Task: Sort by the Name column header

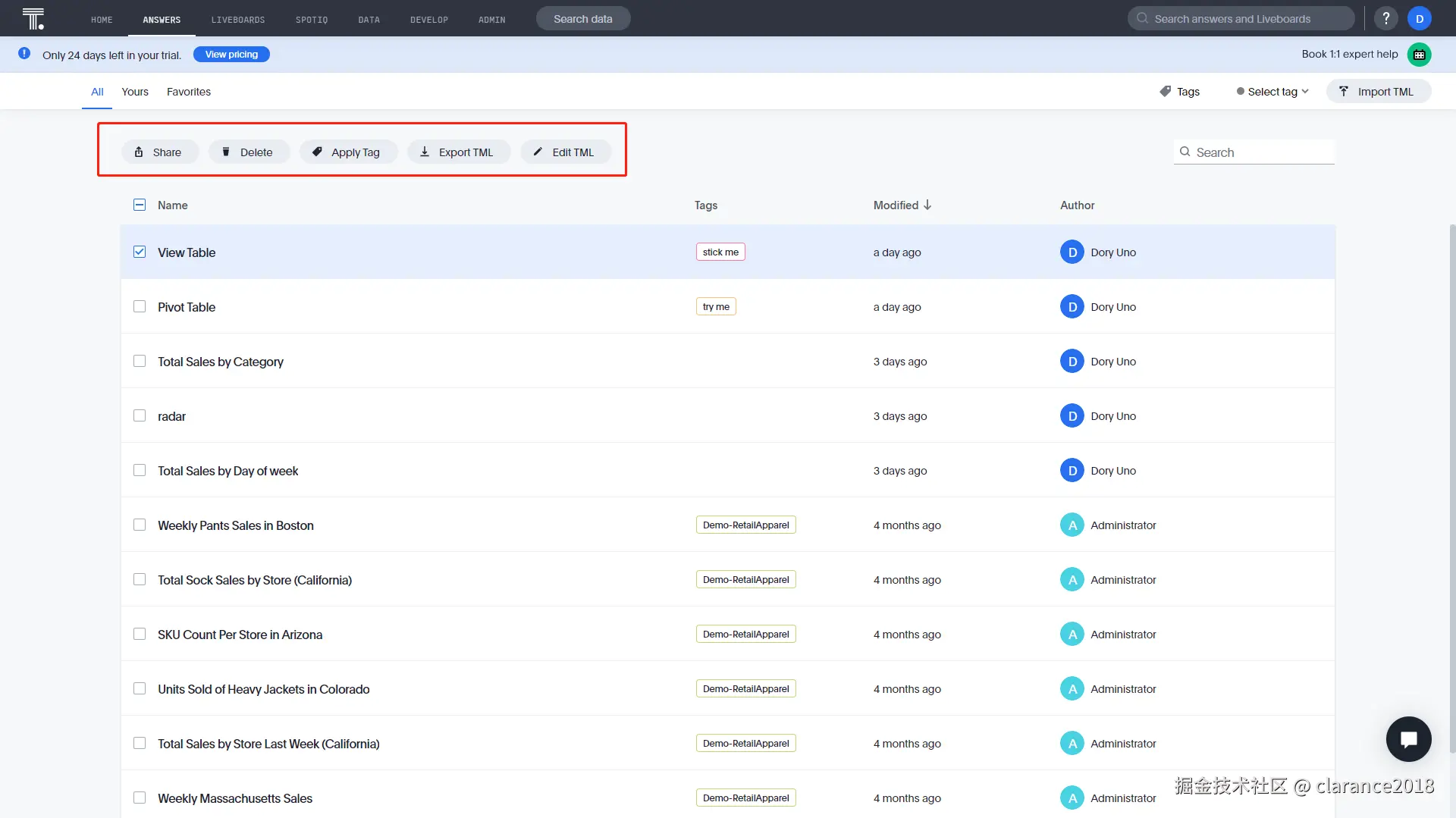Action: [x=173, y=205]
